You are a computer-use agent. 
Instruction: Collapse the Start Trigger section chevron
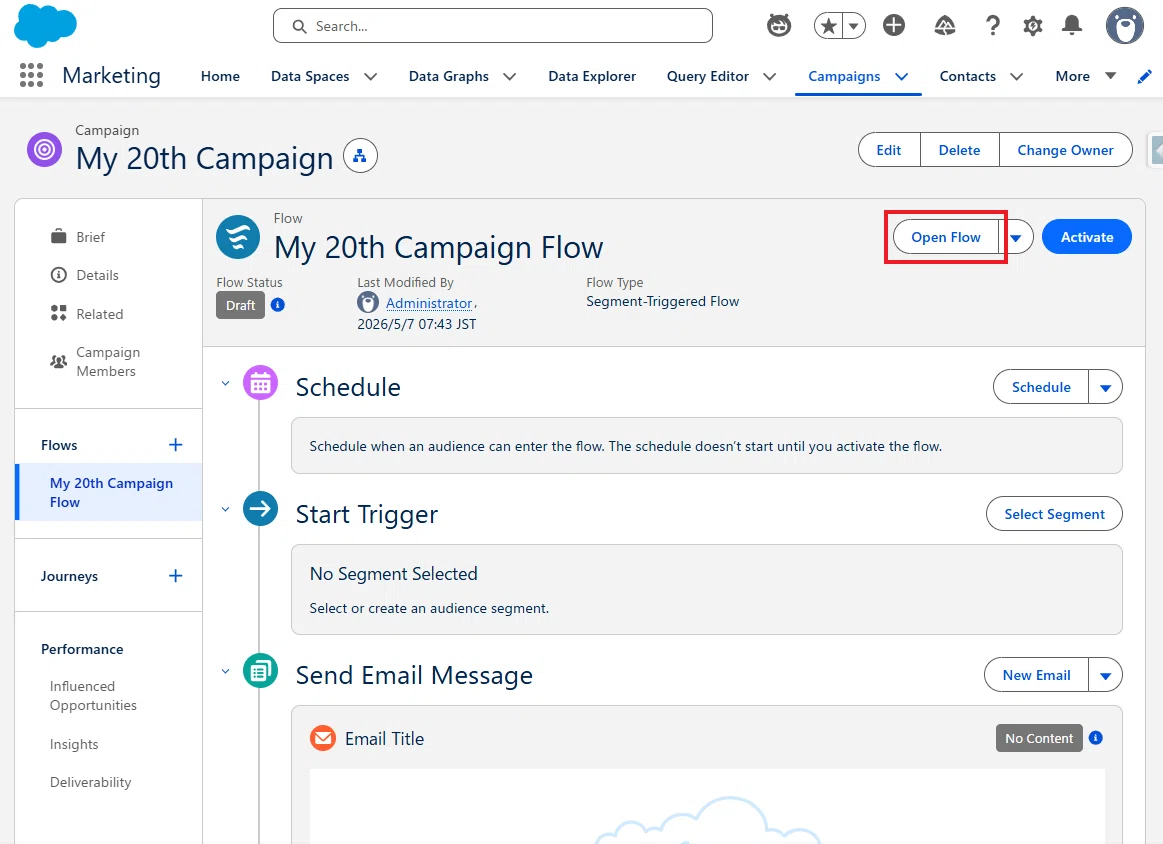point(225,509)
